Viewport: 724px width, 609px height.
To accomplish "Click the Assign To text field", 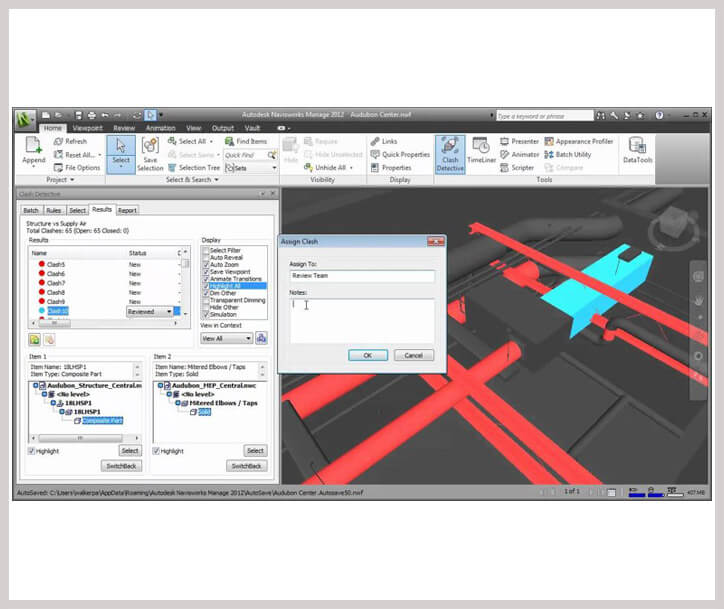I will [362, 276].
